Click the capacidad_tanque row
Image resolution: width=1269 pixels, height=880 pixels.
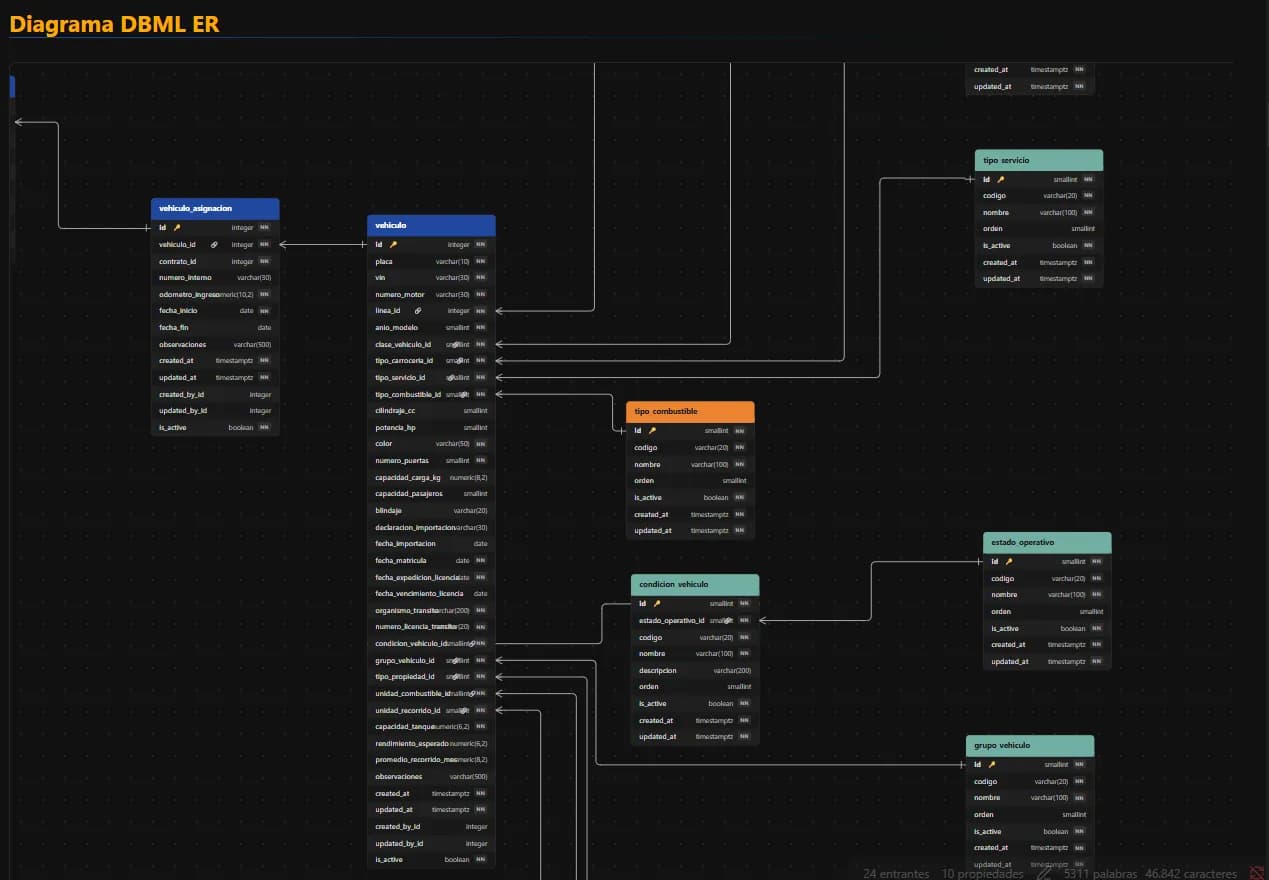431,727
